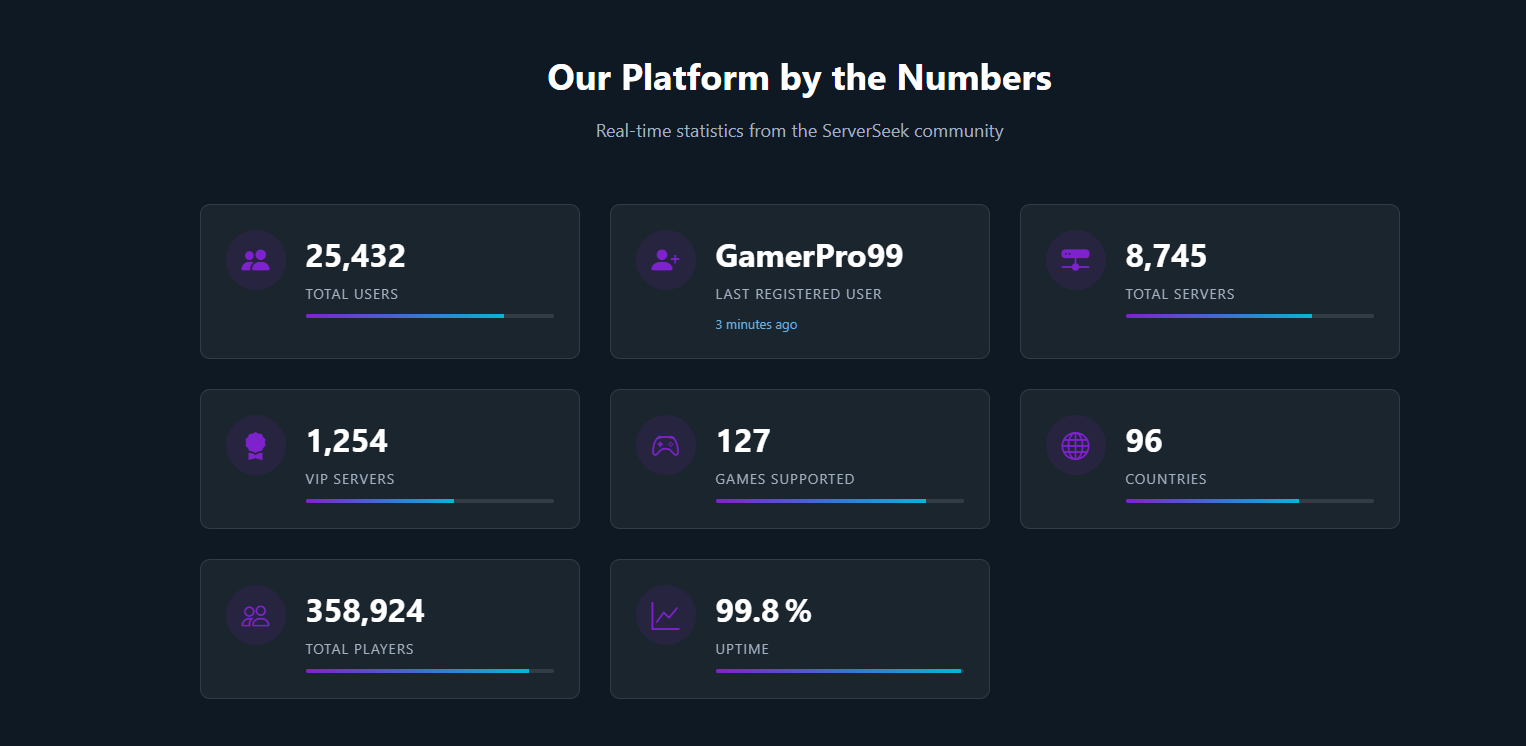Click the Games Supported controller icon
Viewport: 1526px width, 746px height.
pyautogui.click(x=666, y=445)
